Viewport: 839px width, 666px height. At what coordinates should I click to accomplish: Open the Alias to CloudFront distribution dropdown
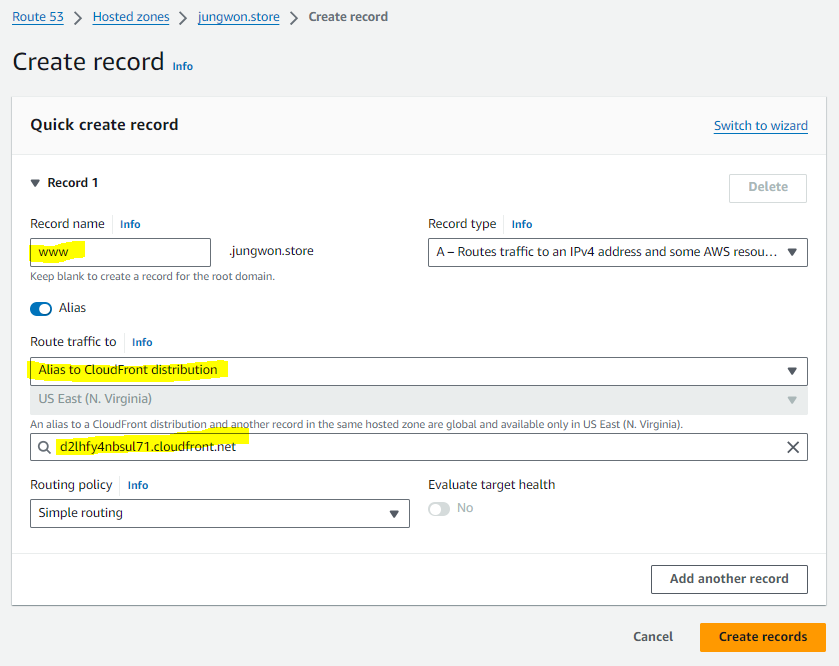coord(418,371)
